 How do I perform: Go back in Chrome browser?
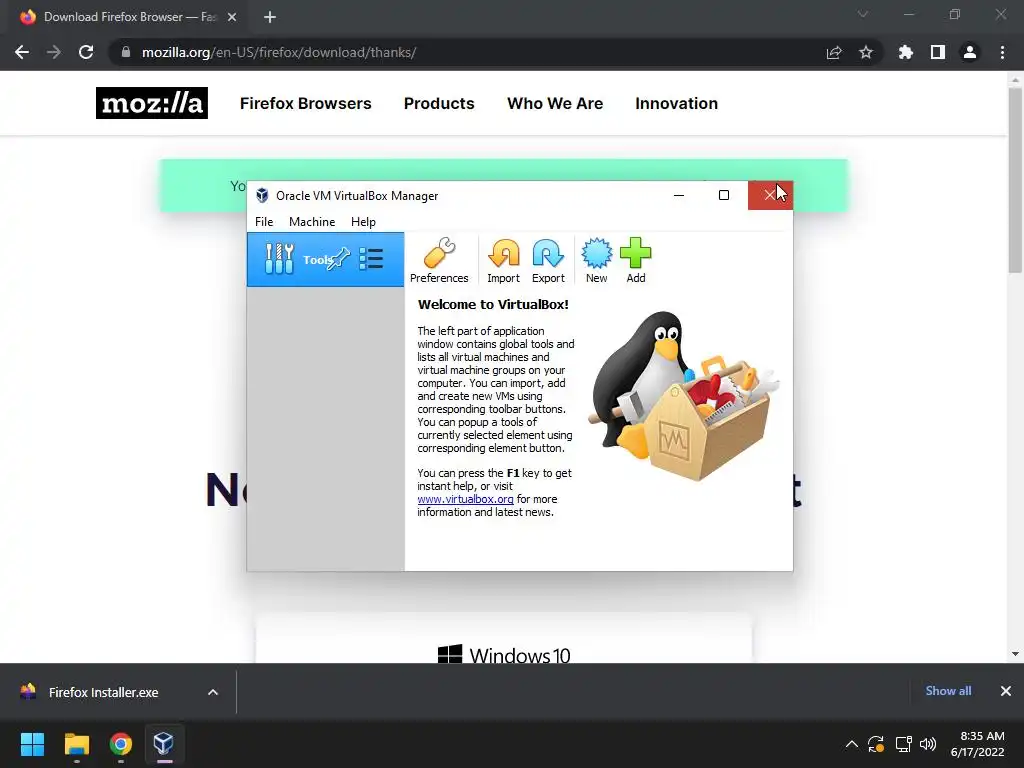(22, 52)
